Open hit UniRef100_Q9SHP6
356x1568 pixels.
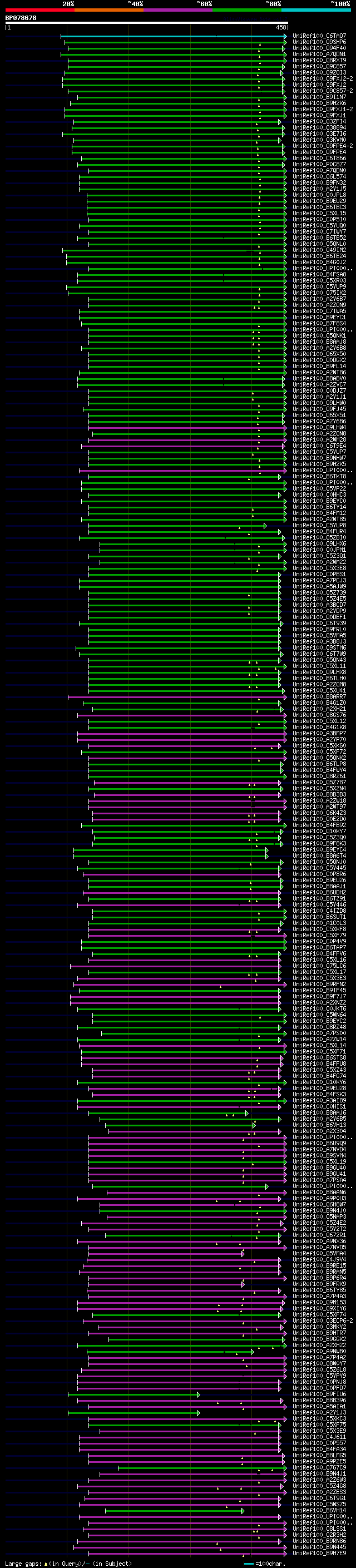tap(319, 43)
